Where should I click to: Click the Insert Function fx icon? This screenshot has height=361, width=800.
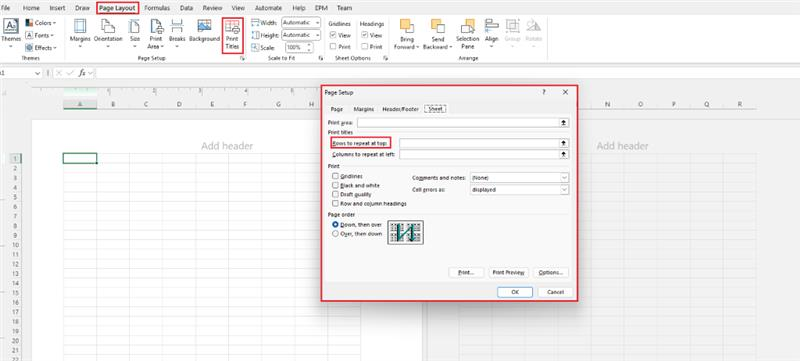click(82, 73)
